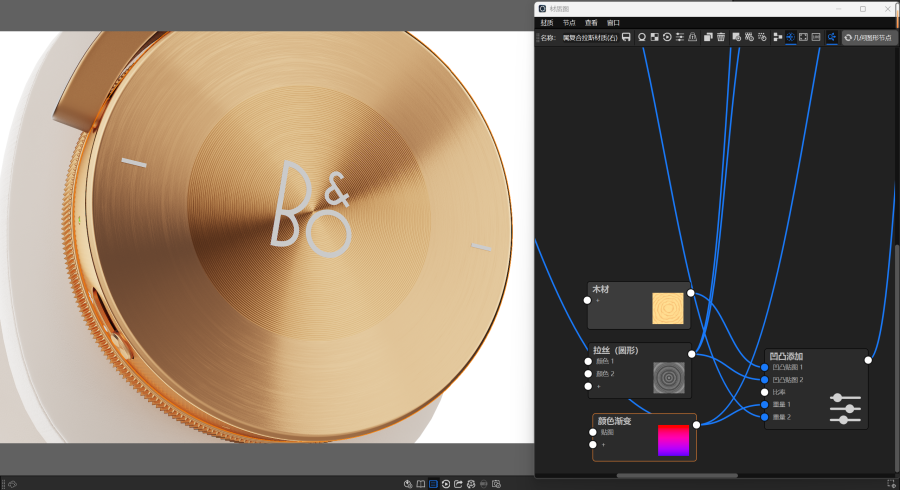Click the 颜色 1 input socket

tap(588, 361)
